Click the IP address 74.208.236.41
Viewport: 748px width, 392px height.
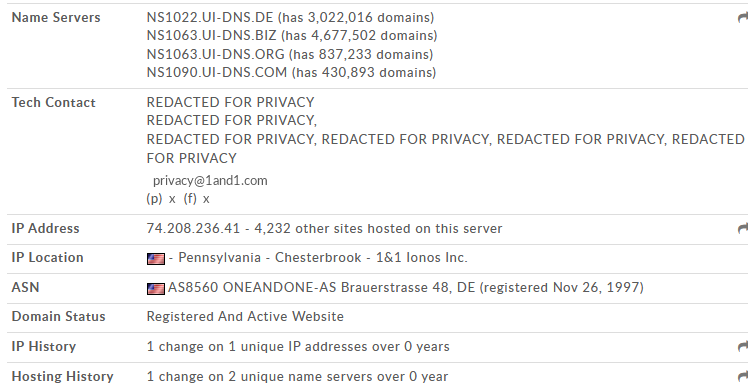pyautogui.click(x=193, y=228)
